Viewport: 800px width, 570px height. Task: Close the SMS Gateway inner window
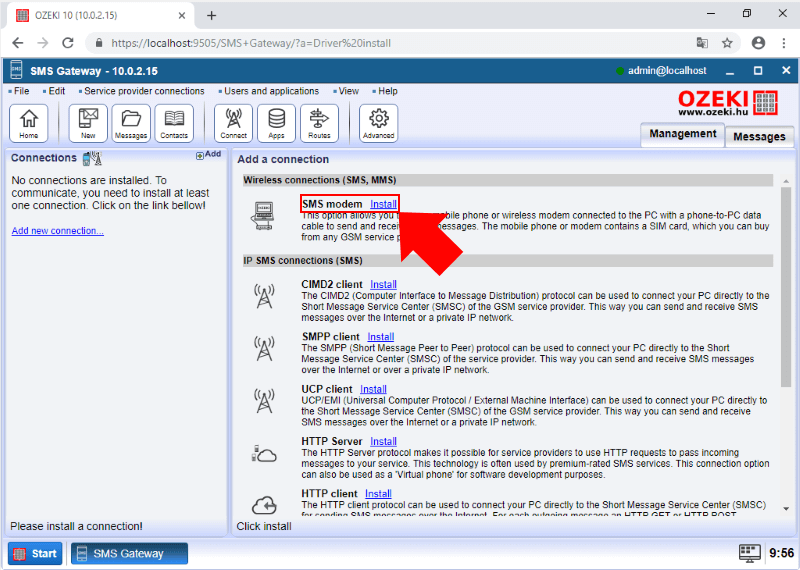pos(786,70)
